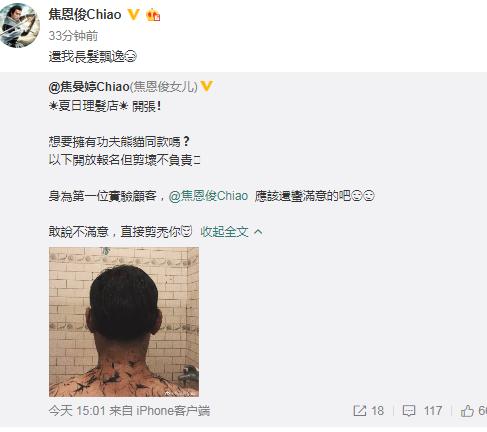The image size is (487, 432).
Task: Like the post with thumbs-up icon
Action: tap(467, 411)
